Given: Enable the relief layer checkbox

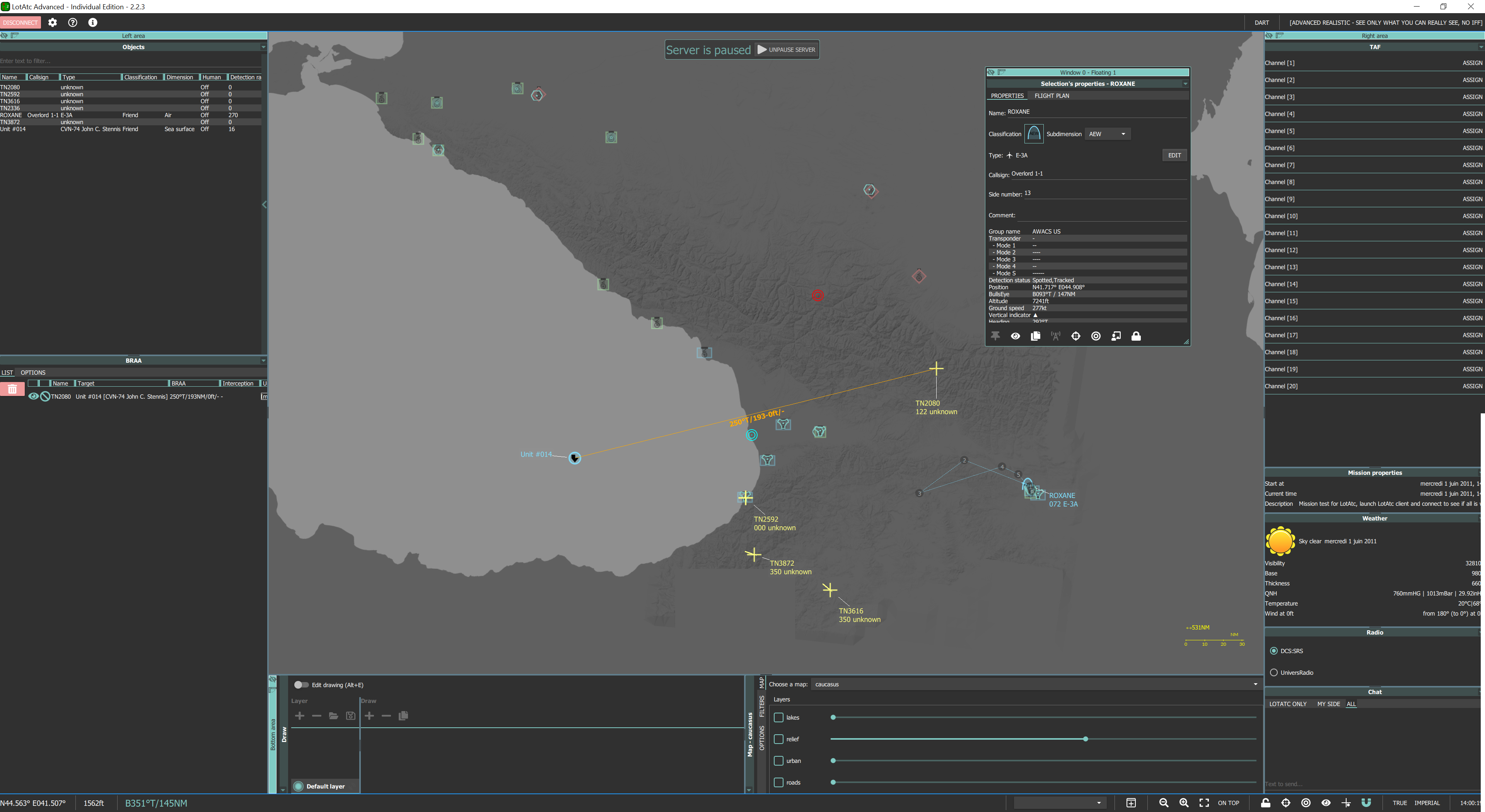Looking at the screenshot, I should [778, 739].
